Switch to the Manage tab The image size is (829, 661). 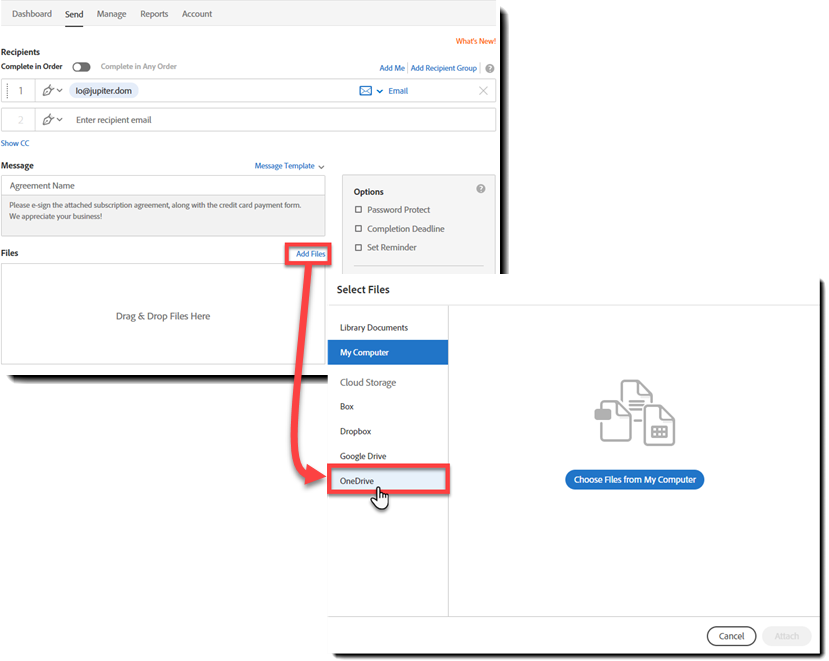[111, 14]
